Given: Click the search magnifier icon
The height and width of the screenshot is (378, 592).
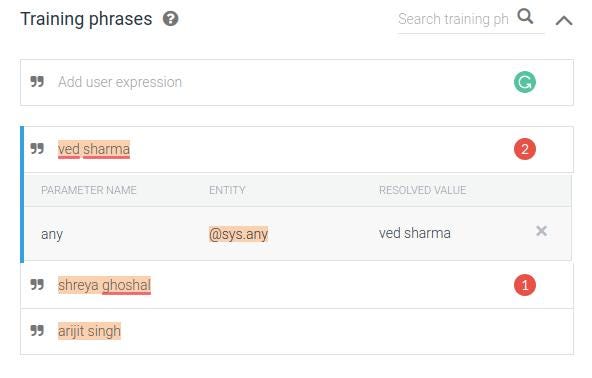Looking at the screenshot, I should click(525, 17).
